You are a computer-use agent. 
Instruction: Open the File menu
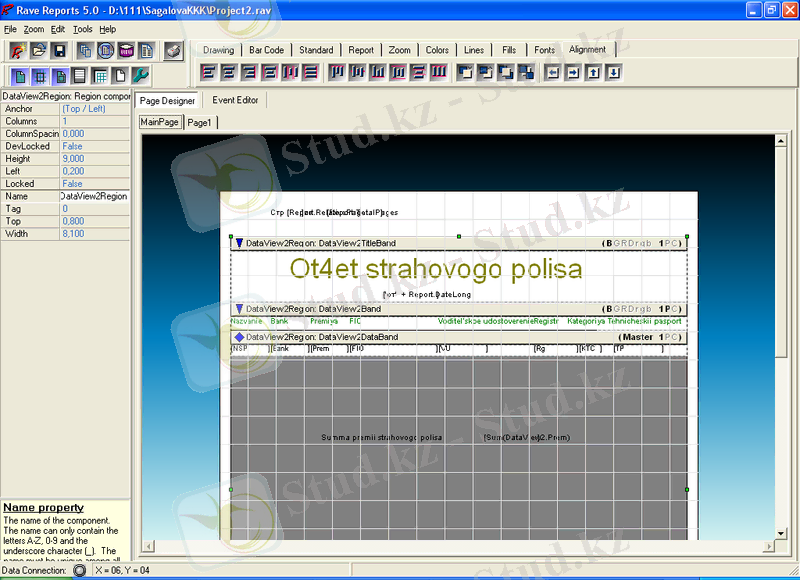pyautogui.click(x=10, y=29)
